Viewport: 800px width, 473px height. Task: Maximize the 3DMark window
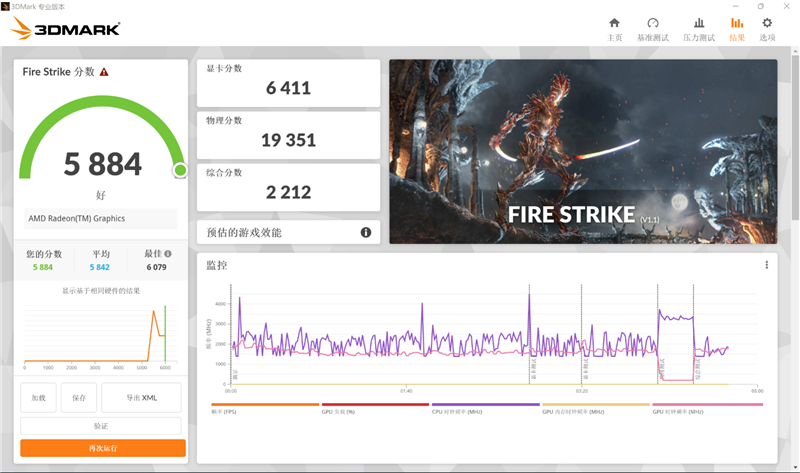click(x=761, y=6)
